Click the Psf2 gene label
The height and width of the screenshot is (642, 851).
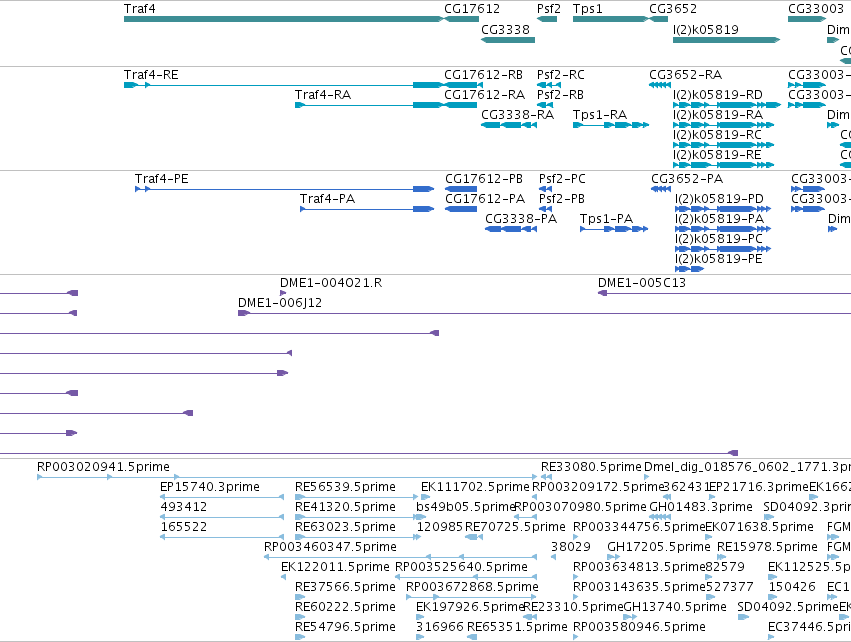click(x=549, y=9)
